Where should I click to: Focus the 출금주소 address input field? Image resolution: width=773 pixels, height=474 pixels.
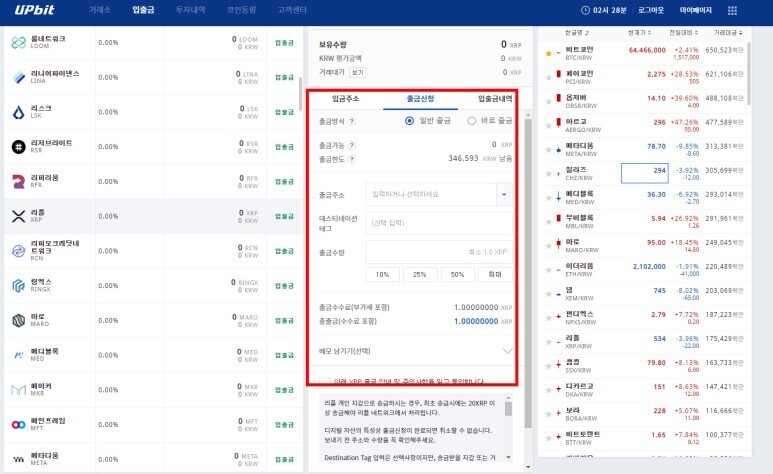pos(431,194)
